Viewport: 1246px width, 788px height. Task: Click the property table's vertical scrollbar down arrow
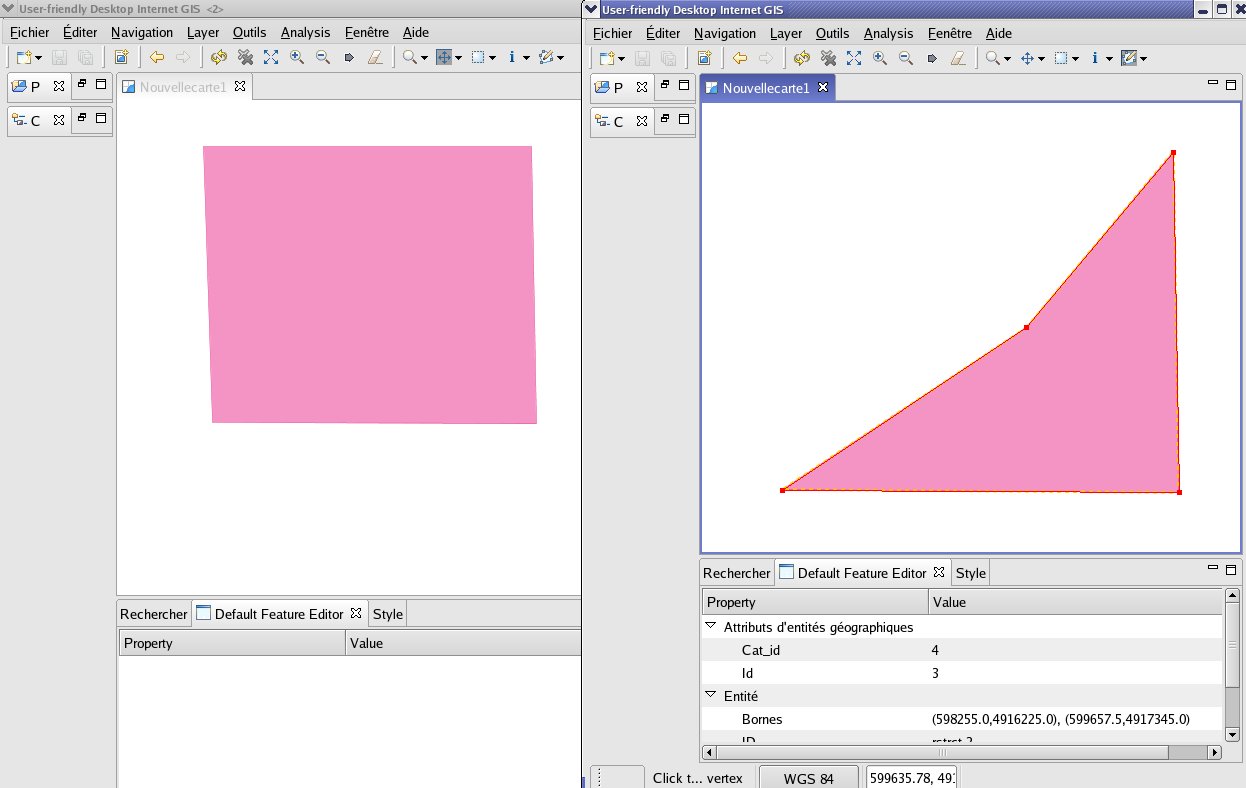tap(1232, 734)
